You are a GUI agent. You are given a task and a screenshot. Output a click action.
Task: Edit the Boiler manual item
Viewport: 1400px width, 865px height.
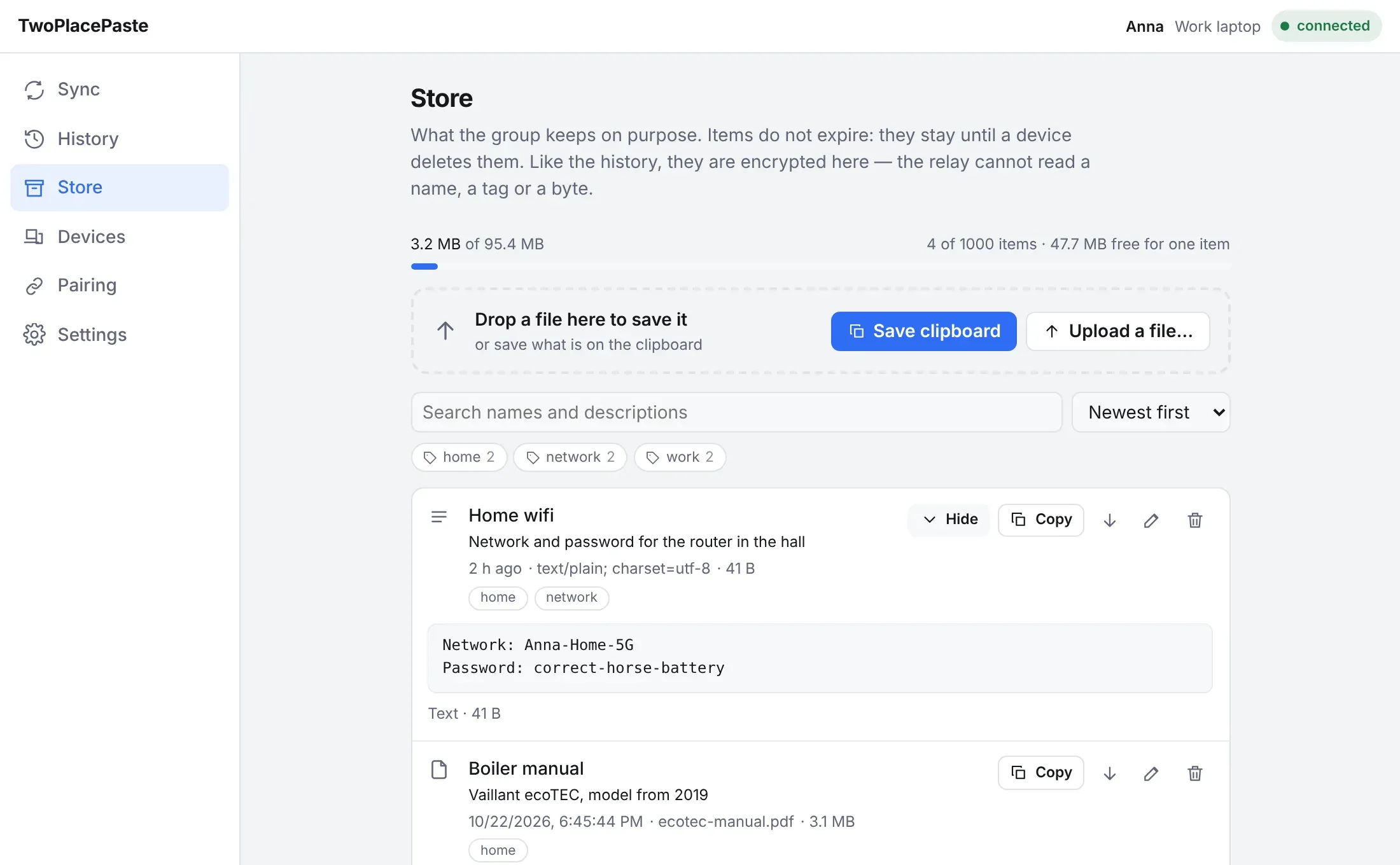(x=1151, y=773)
